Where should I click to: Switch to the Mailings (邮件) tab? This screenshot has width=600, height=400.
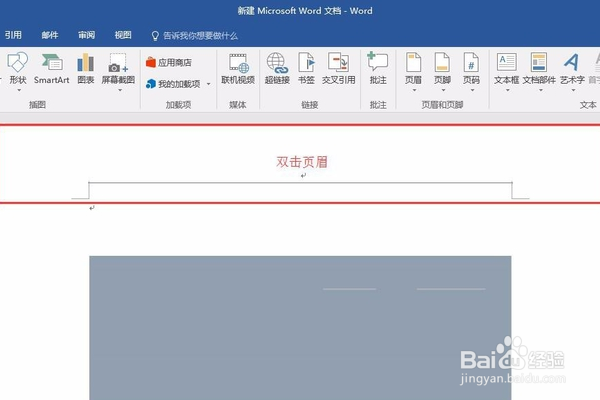[50, 35]
